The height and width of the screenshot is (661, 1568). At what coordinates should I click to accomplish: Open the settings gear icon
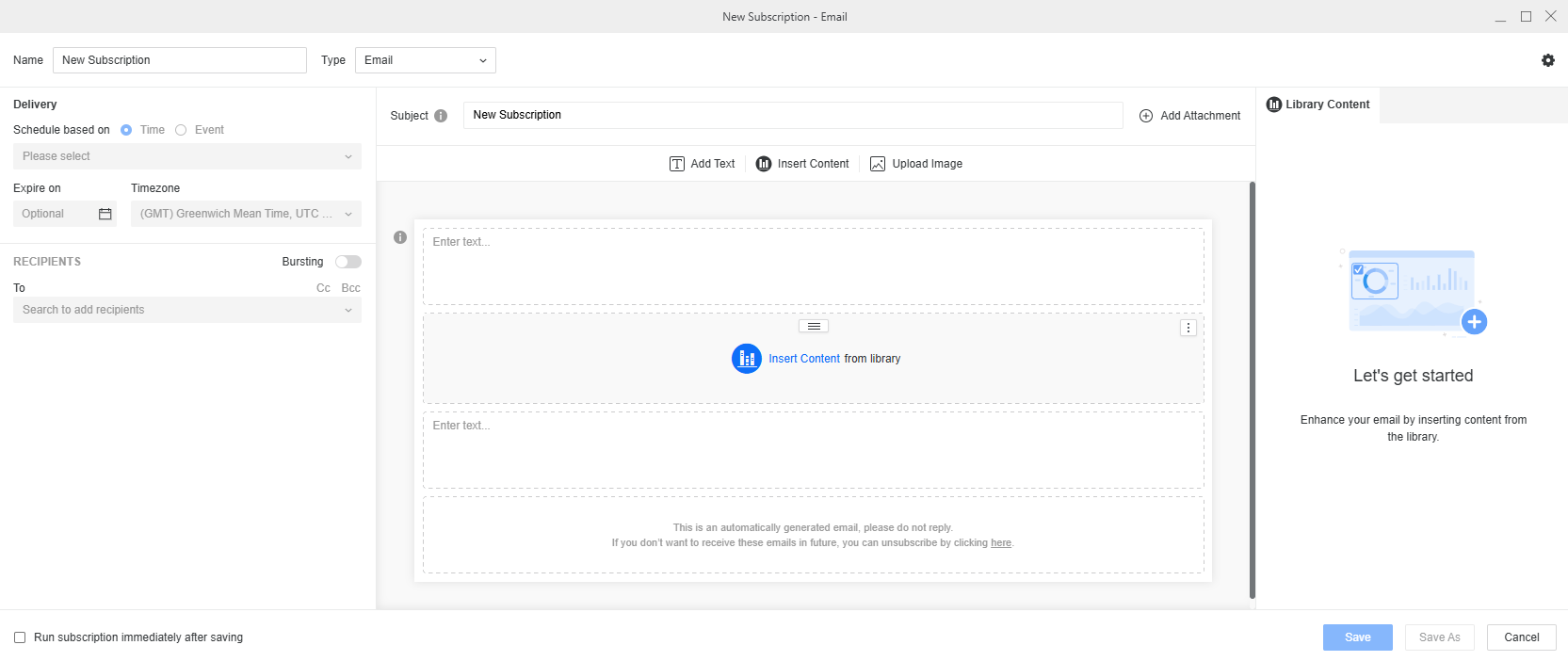(1548, 60)
